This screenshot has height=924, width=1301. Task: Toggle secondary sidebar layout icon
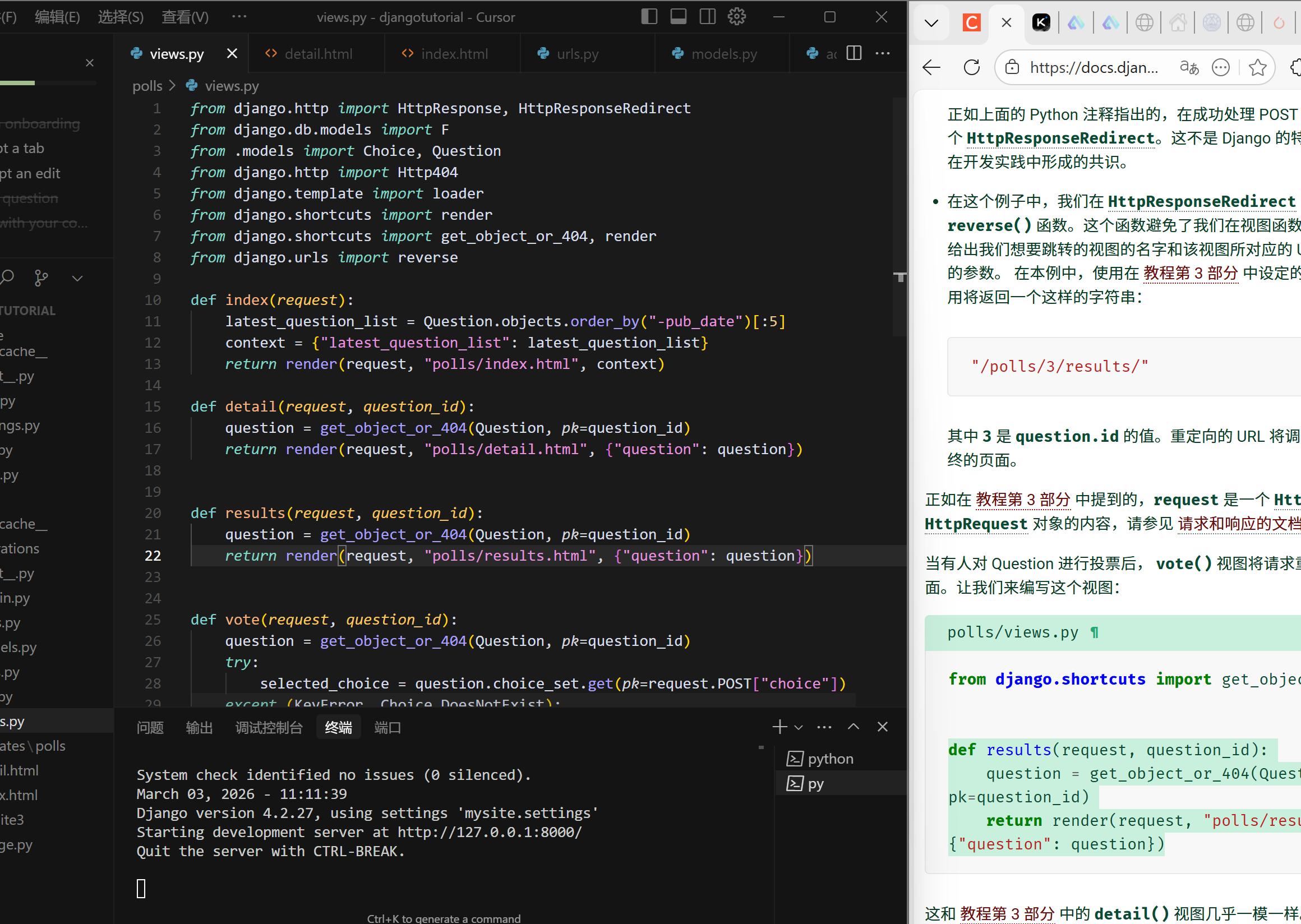[x=707, y=16]
